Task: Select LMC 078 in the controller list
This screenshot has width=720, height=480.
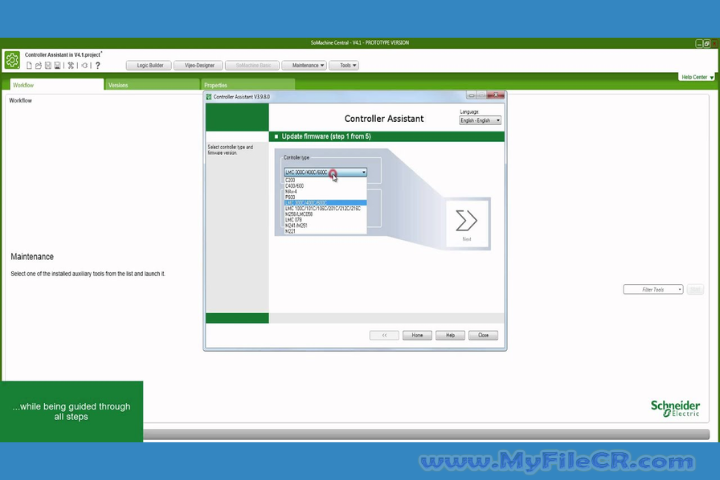Action: click(325, 220)
